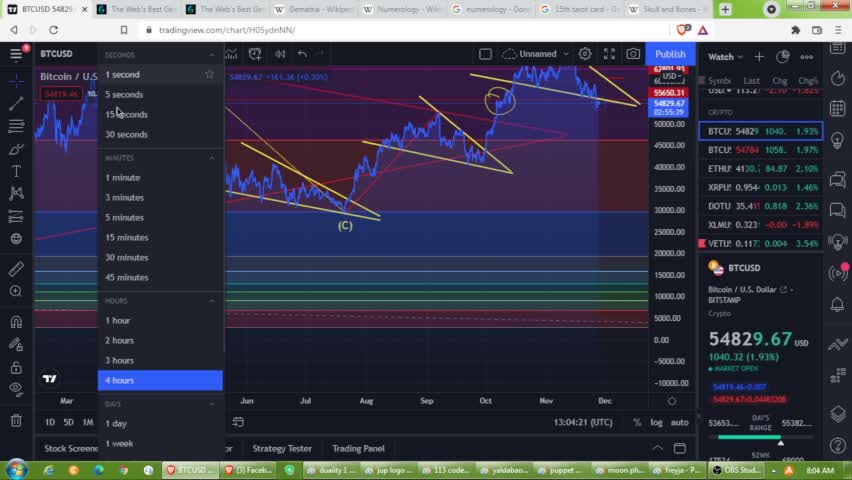Collapse the bottom panel with the chevron
852x480 pixels.
(x=657, y=448)
